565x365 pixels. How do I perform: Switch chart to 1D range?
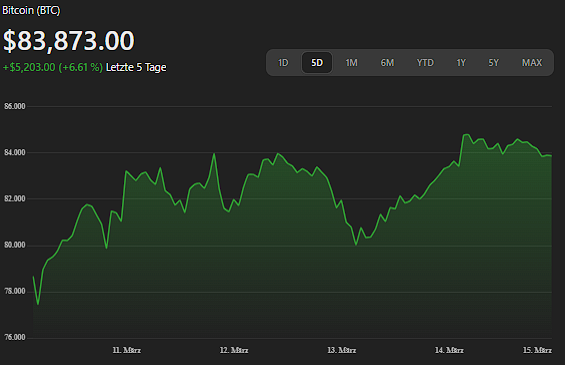pos(283,63)
